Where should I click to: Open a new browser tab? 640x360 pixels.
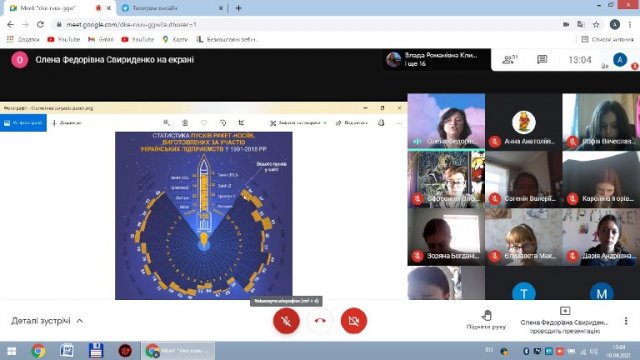[239, 8]
